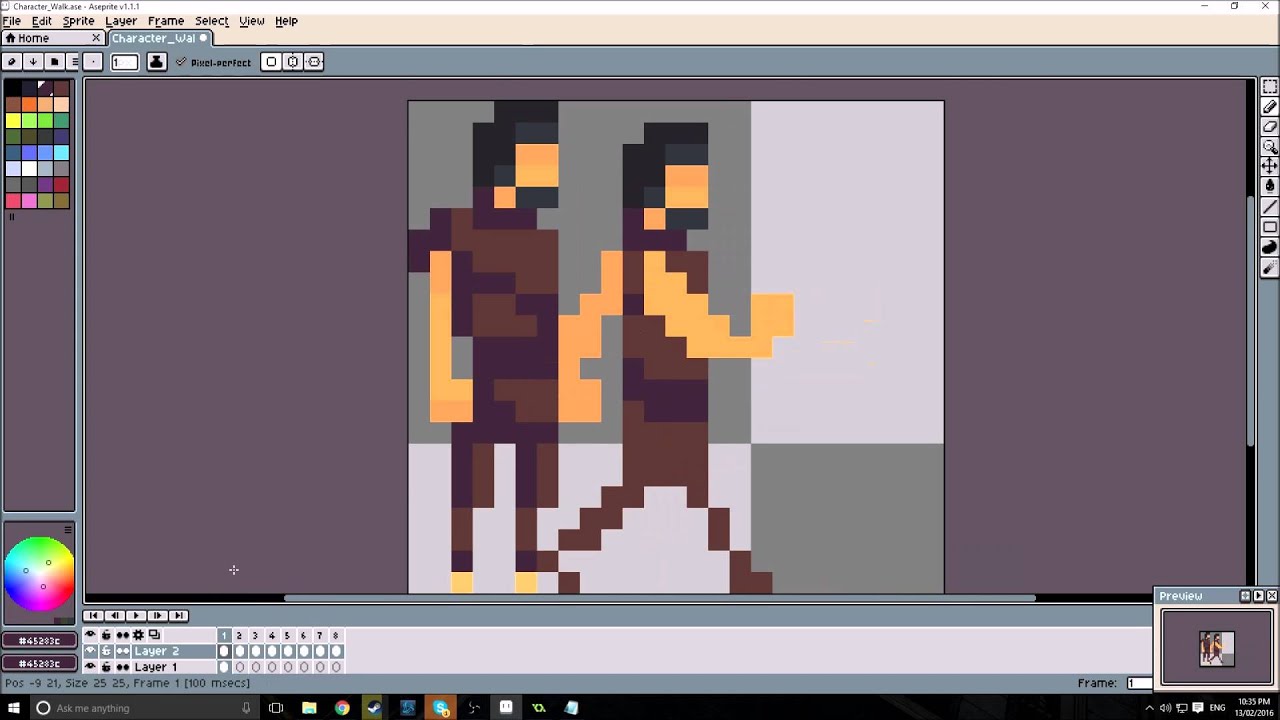
Task: Open the Select menu
Action: [211, 21]
